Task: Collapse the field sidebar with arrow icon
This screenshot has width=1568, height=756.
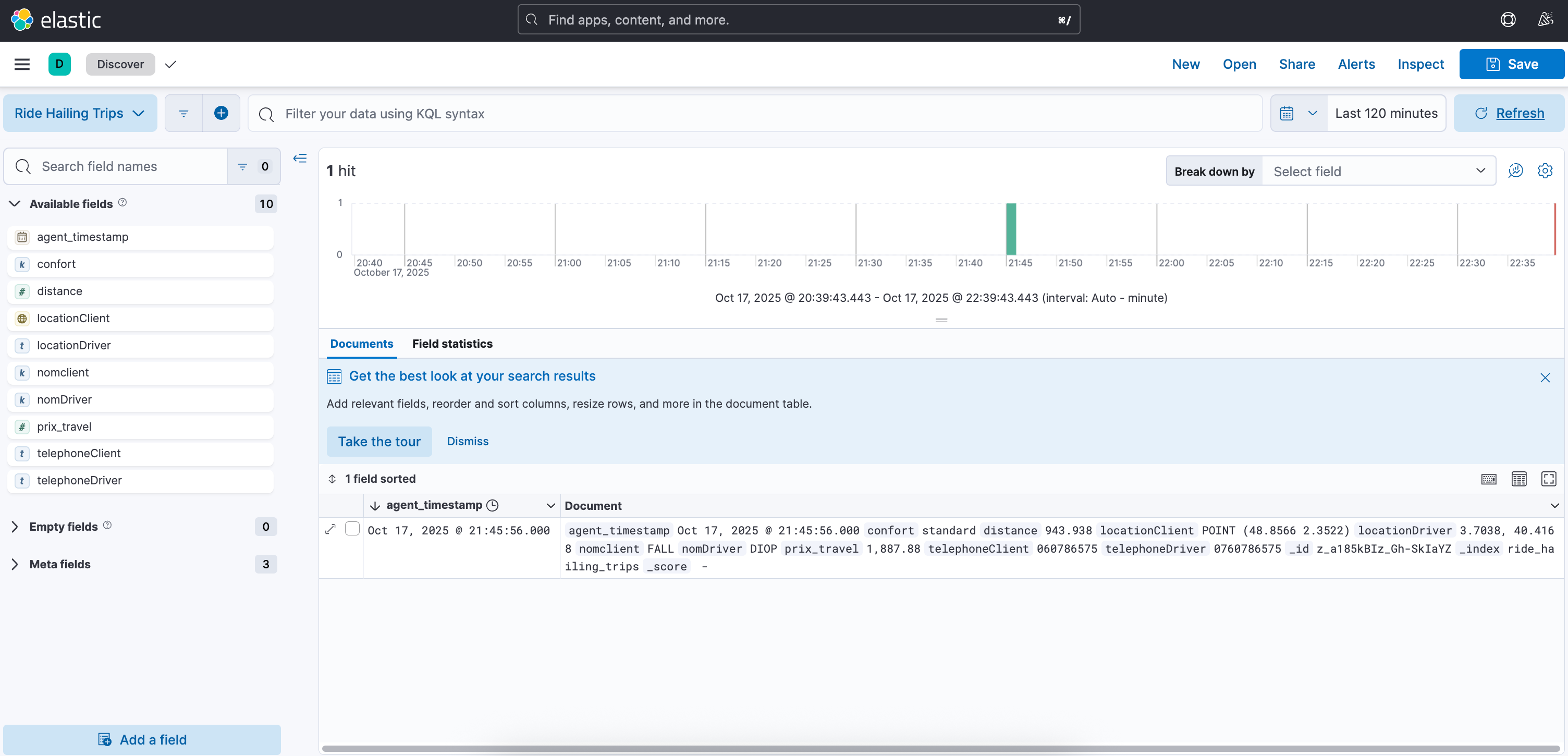Action: coord(300,159)
